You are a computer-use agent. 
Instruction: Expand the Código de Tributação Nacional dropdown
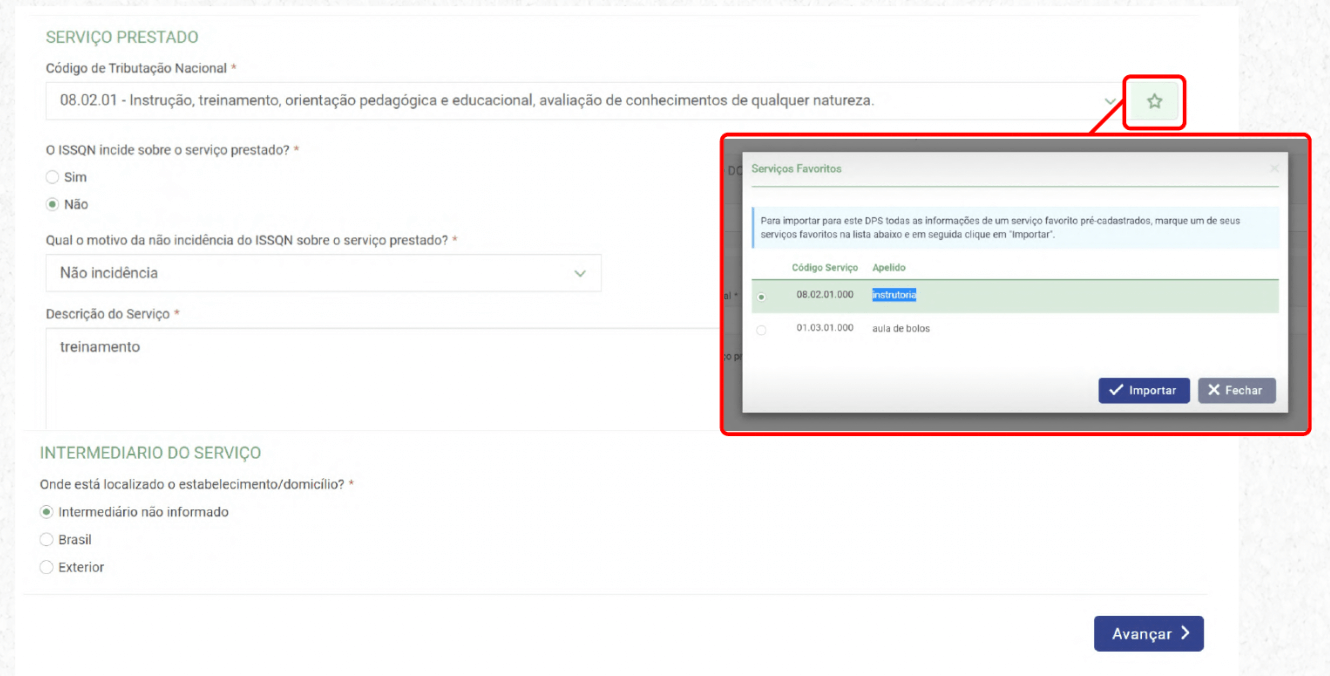point(1109,101)
